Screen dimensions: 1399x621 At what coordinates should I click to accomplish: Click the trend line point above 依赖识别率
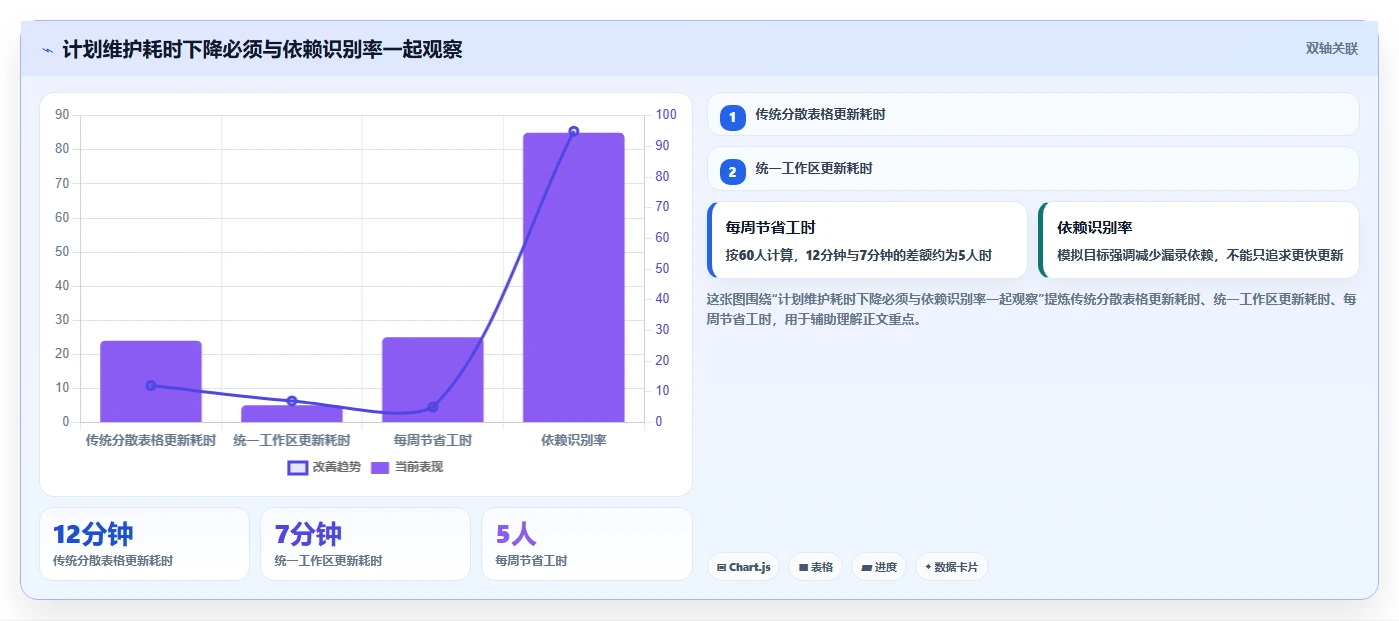pos(574,131)
